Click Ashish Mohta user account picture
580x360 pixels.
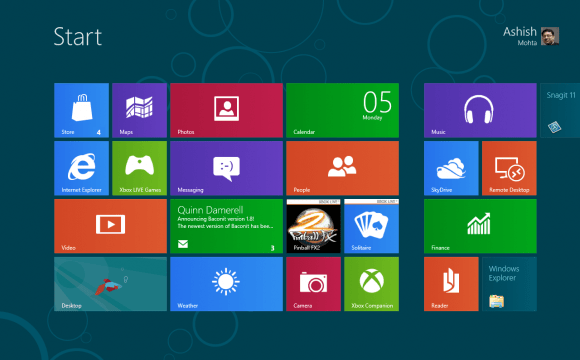coord(550,36)
